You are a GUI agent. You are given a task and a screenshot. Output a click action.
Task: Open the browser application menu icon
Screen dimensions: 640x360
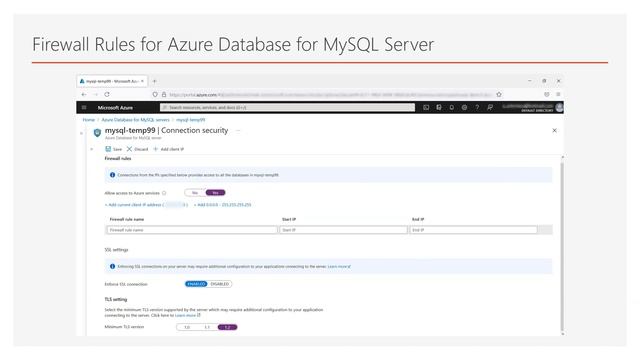[558, 94]
